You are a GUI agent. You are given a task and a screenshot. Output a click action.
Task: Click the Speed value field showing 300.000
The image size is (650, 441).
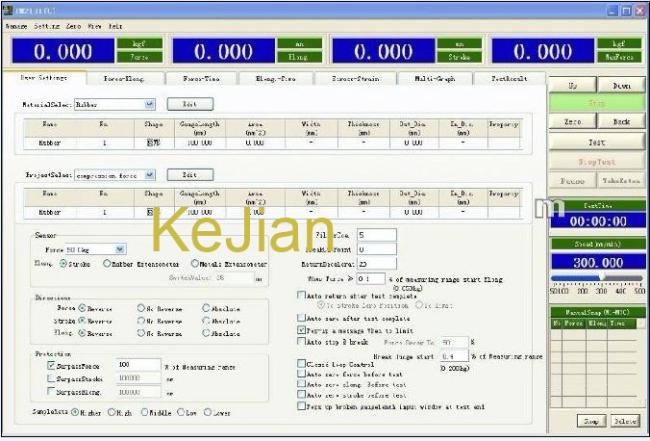tap(596, 261)
